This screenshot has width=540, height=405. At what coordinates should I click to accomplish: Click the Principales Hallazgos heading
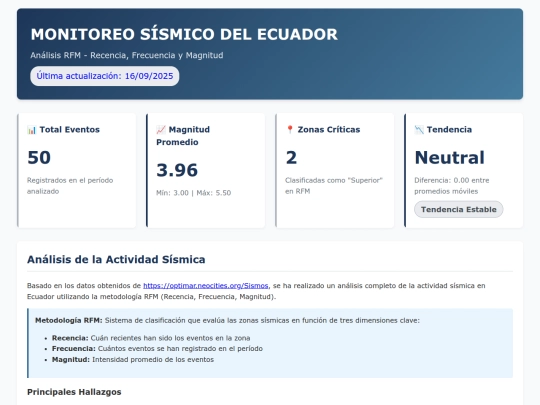[74, 392]
